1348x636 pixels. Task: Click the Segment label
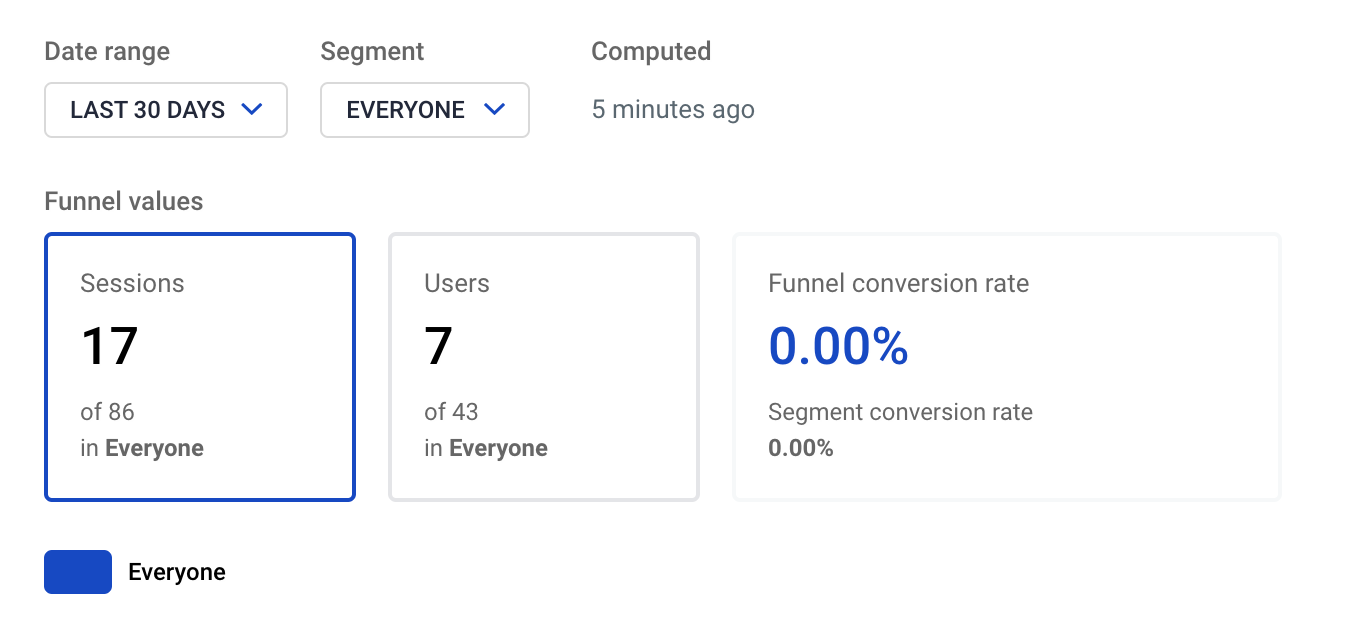click(x=372, y=51)
